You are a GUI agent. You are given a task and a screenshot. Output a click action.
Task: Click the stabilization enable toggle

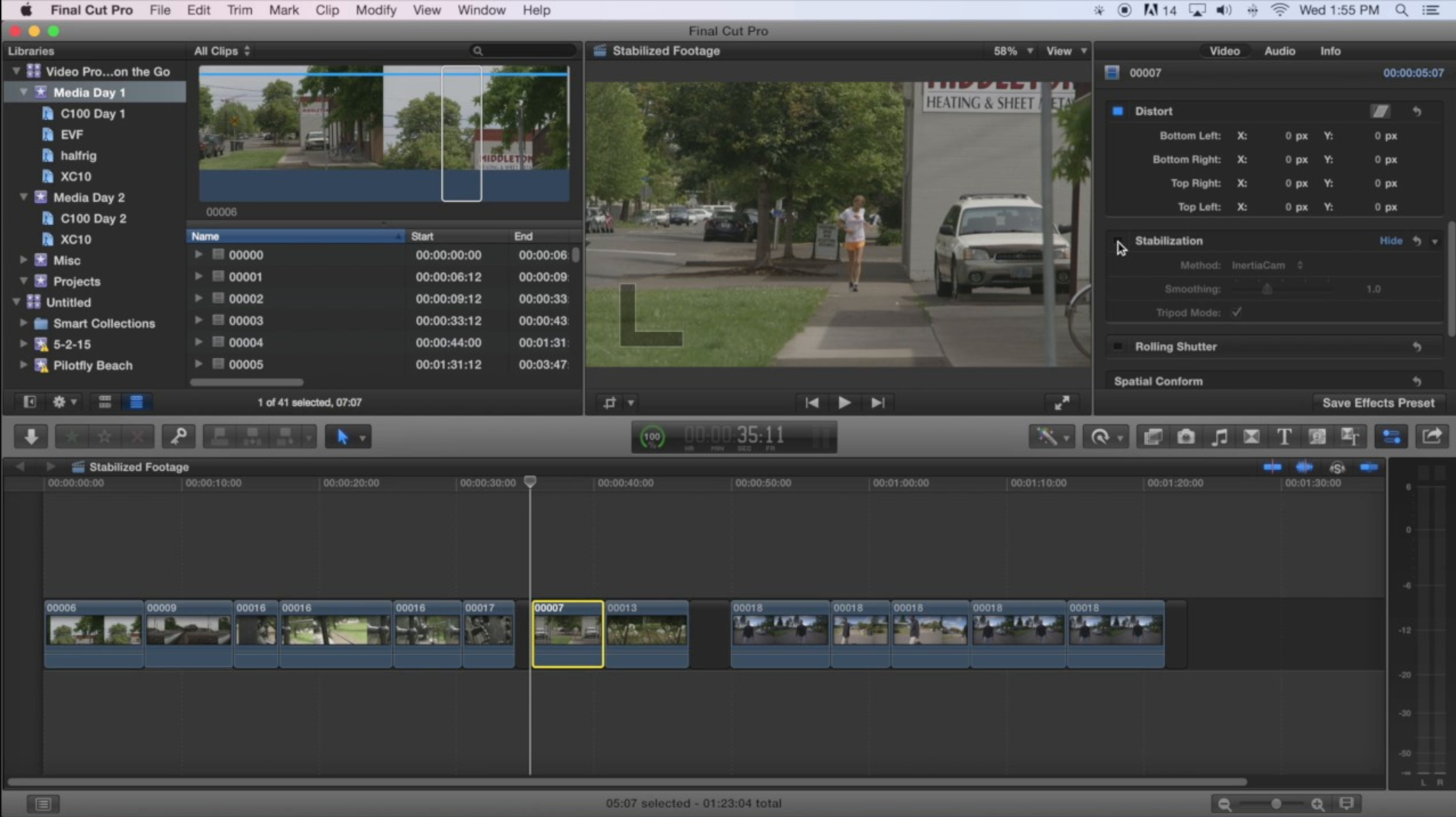1118,240
